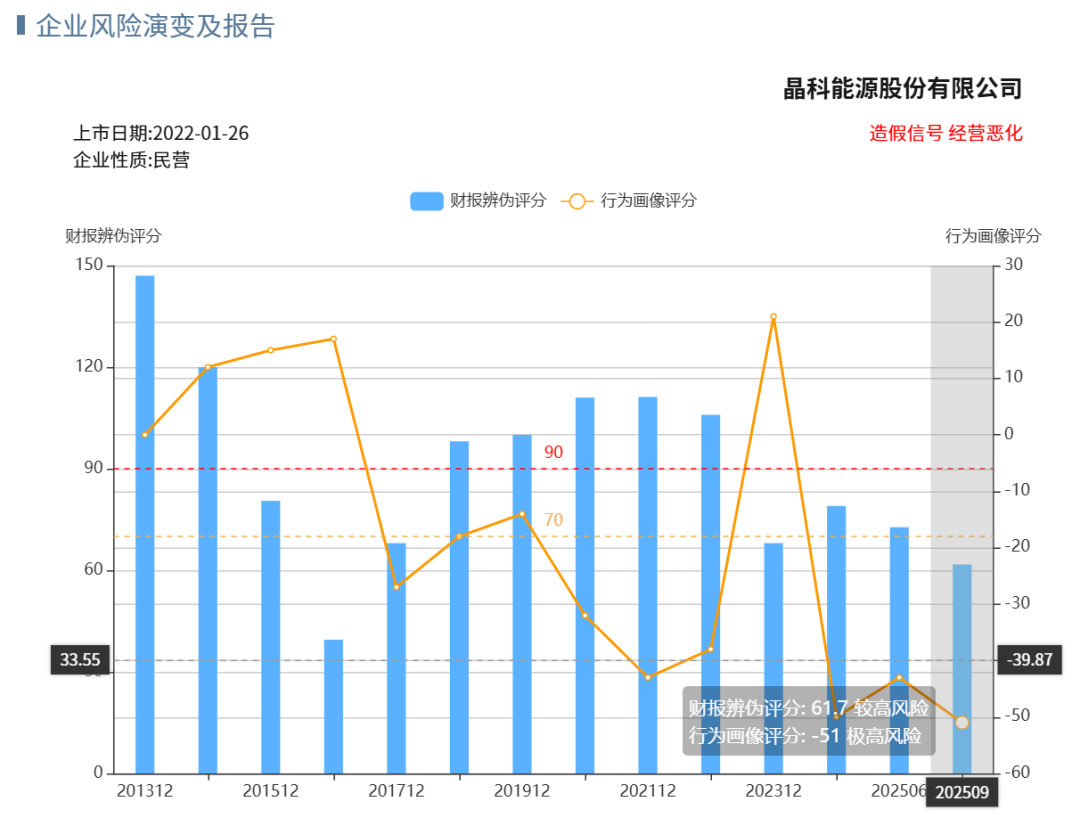Screen dimensions: 1080x818
Task: Click the 33.55 left axis pointer label
Action: point(80,660)
